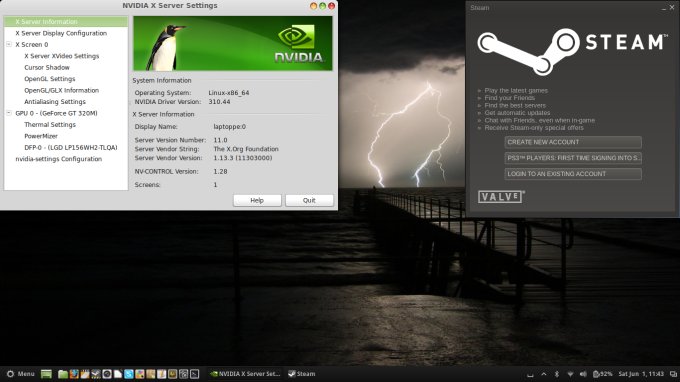680x382 pixels.
Task: Select GPU 0 - (GeForce GT 320M)
Action: pos(56,113)
